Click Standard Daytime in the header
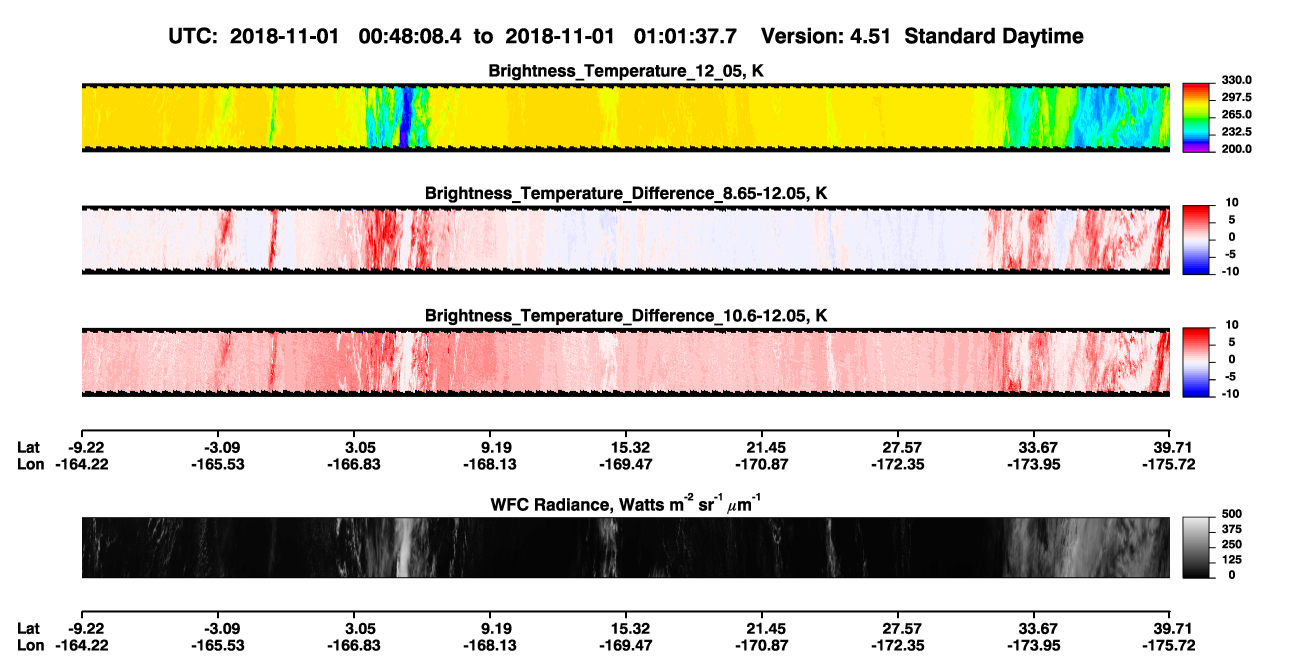 click(993, 37)
